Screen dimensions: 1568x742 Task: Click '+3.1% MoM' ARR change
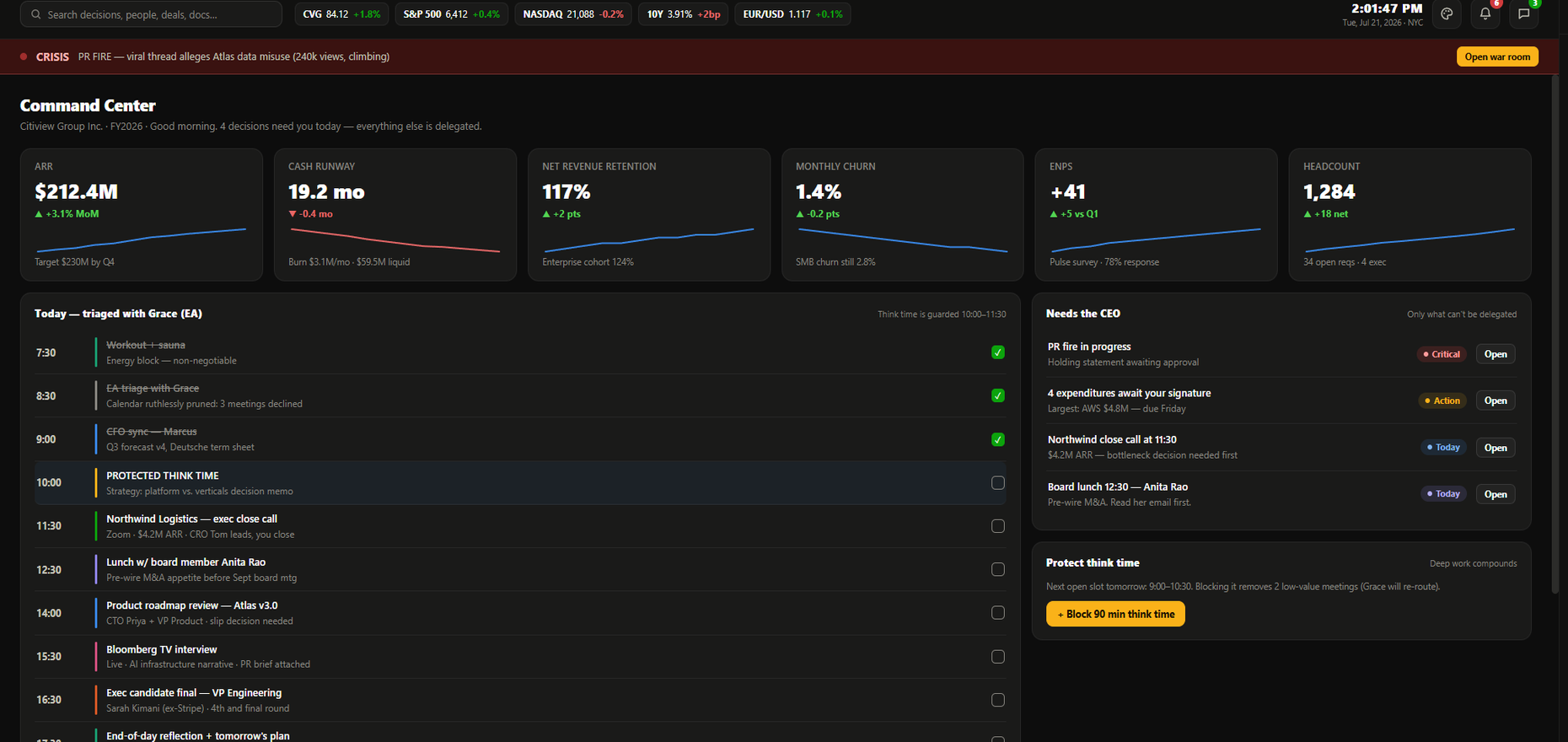tap(67, 214)
